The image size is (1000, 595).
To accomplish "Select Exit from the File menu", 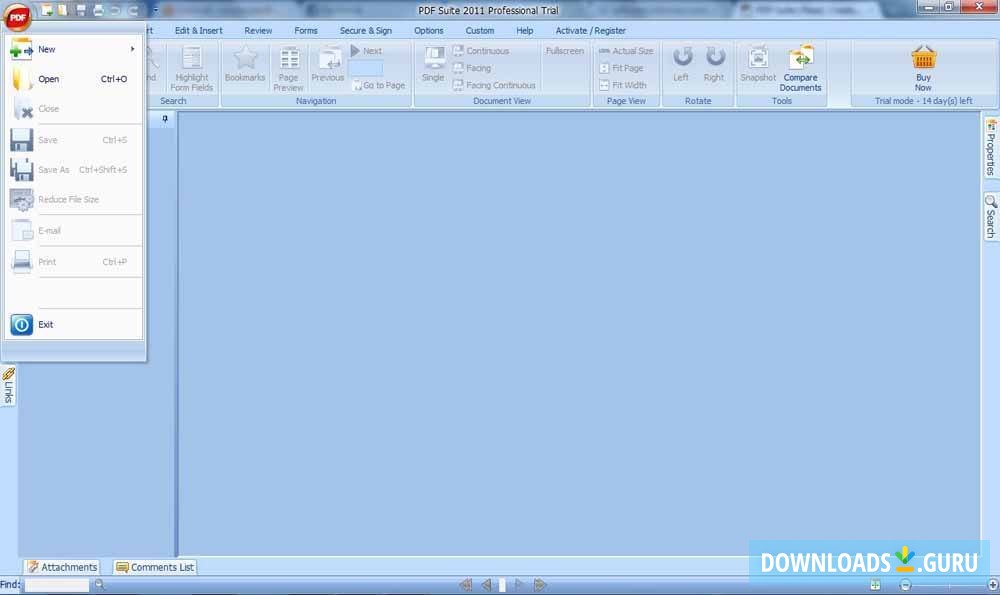I will click(x=45, y=323).
